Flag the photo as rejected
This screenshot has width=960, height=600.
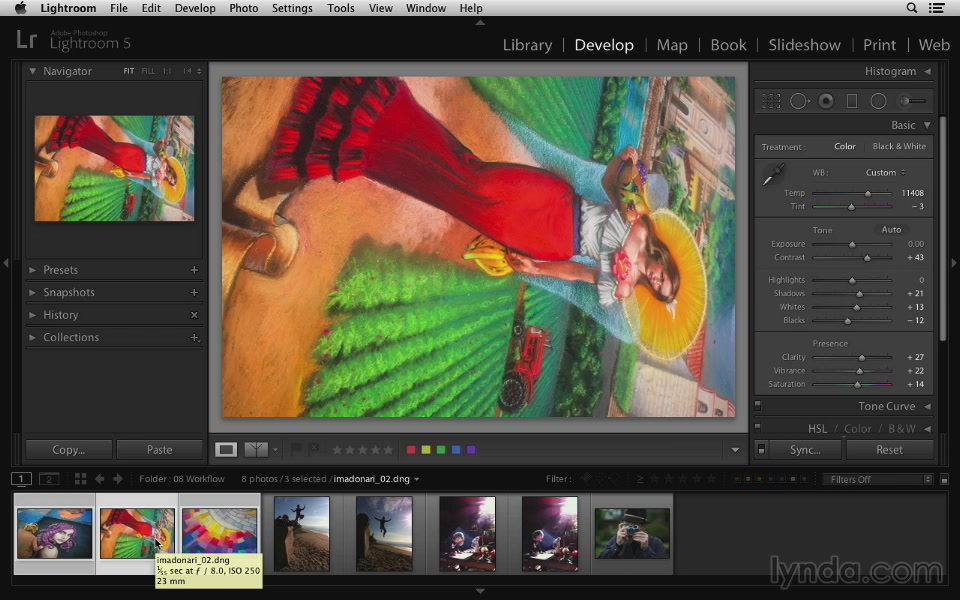coord(313,450)
